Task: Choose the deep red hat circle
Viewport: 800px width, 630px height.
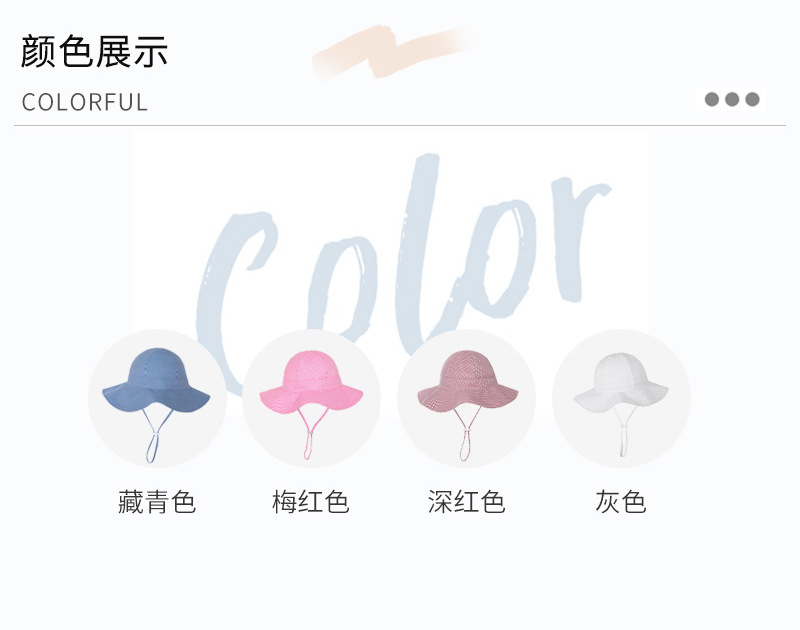Action: 466,398
